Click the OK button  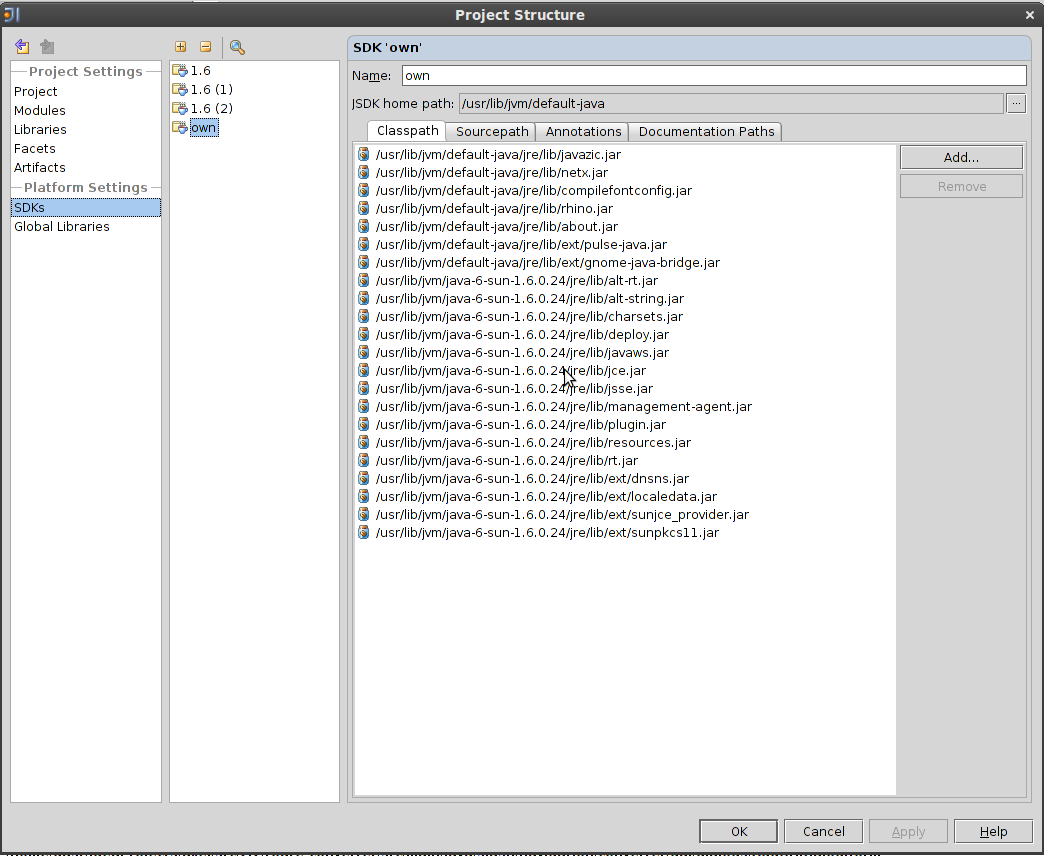(x=738, y=831)
